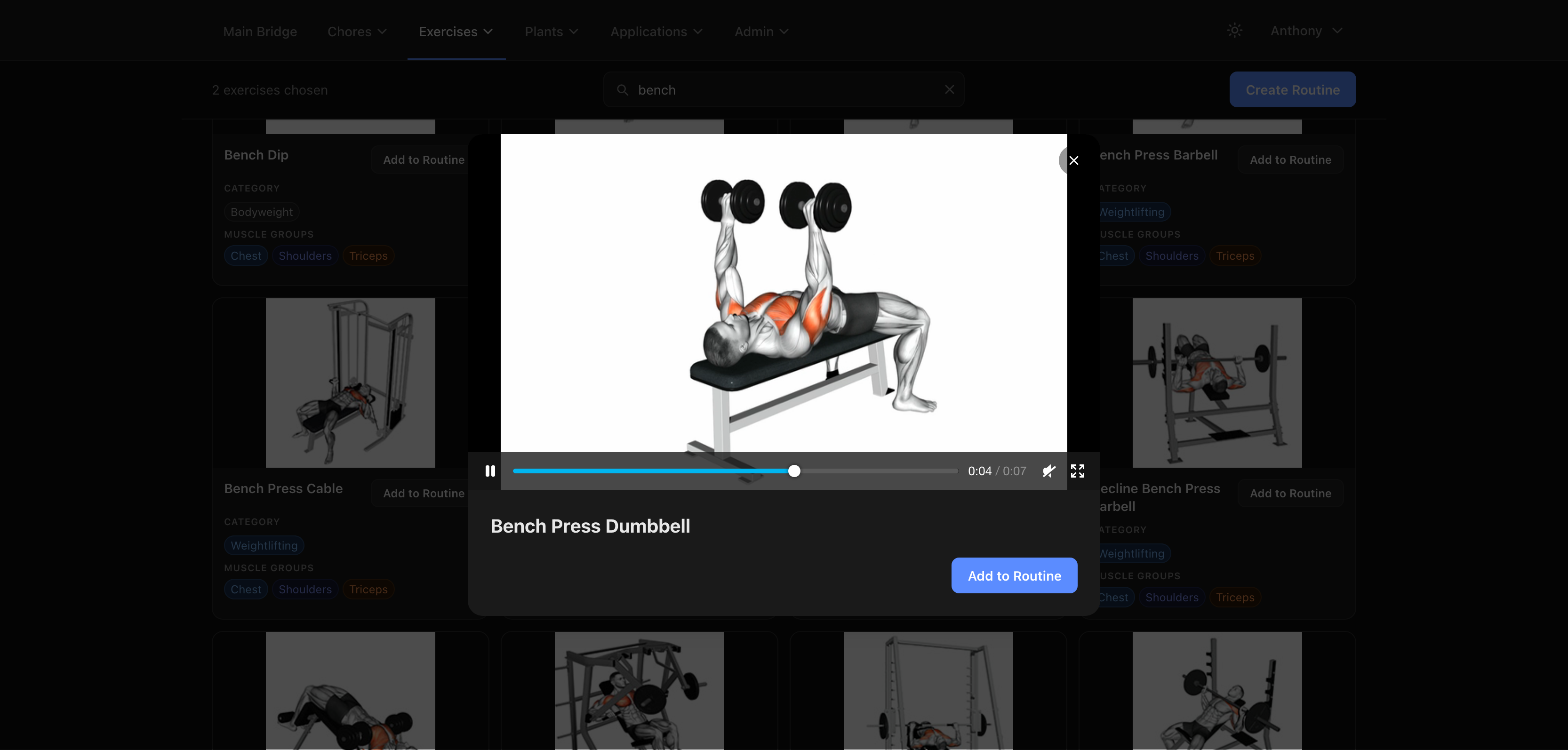Screen dimensions: 1568x750
Task: Toggle light mode with the sun icon
Action: point(1234,30)
